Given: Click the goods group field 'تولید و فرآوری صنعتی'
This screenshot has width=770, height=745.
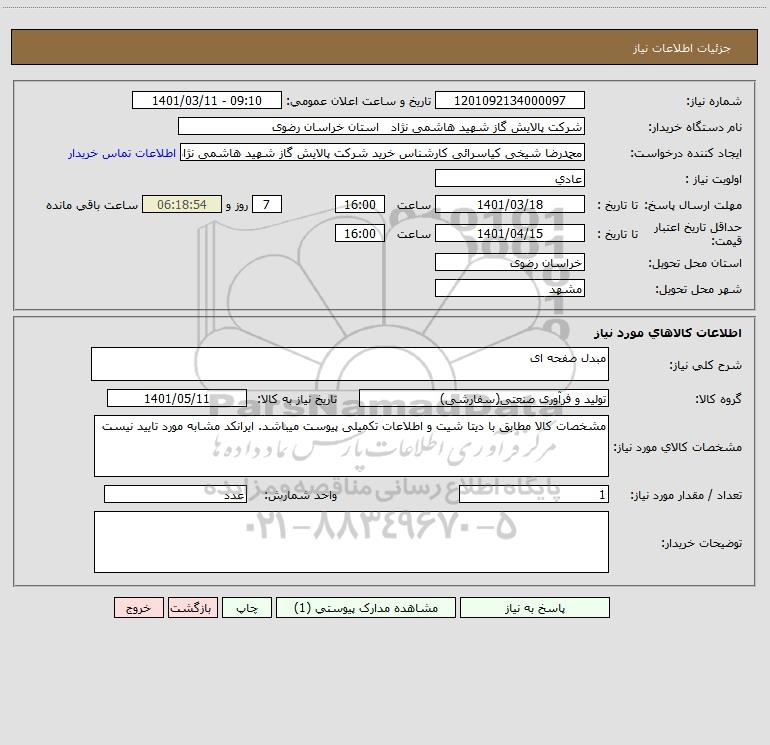Looking at the screenshot, I should pyautogui.click(x=484, y=398).
